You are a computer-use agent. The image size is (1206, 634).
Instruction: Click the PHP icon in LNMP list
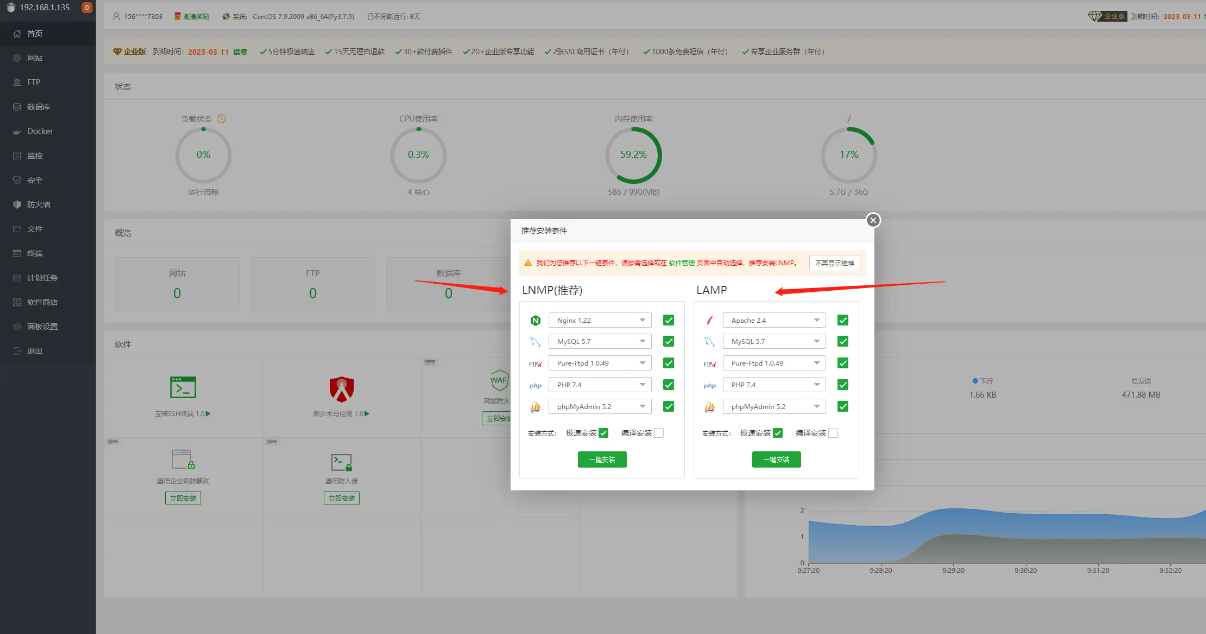535,385
